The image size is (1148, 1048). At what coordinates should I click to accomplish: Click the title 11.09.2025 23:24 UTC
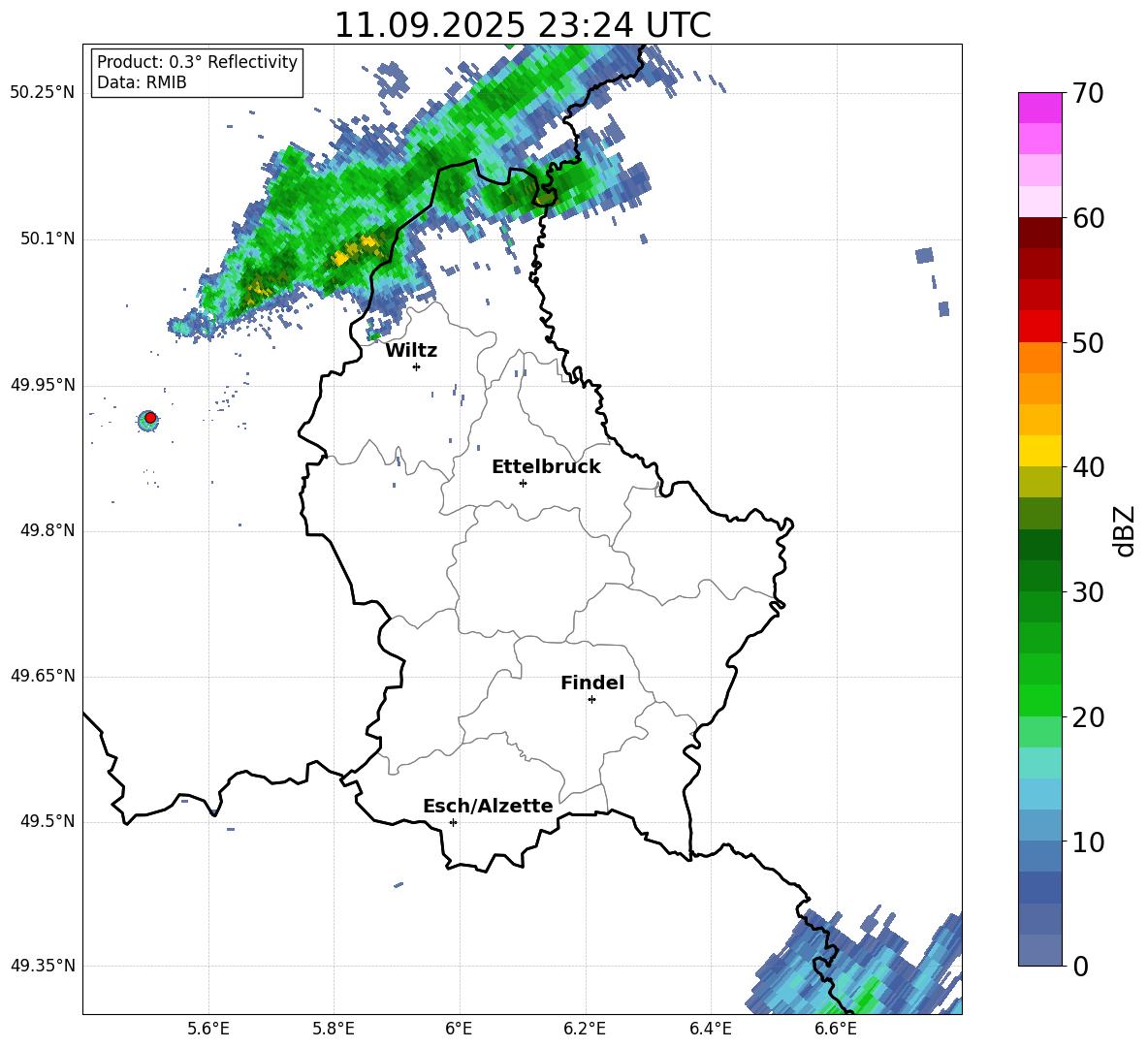coord(523,25)
